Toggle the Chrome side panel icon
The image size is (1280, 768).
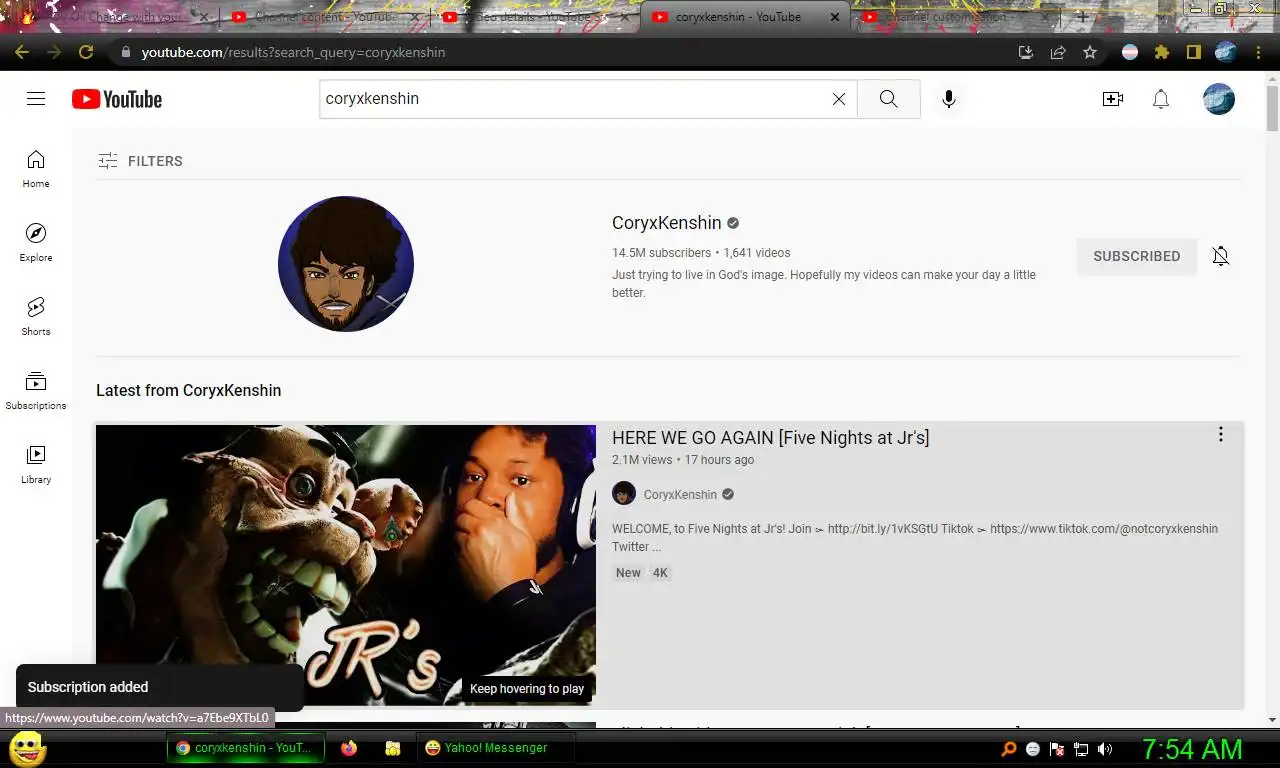[x=1193, y=52]
